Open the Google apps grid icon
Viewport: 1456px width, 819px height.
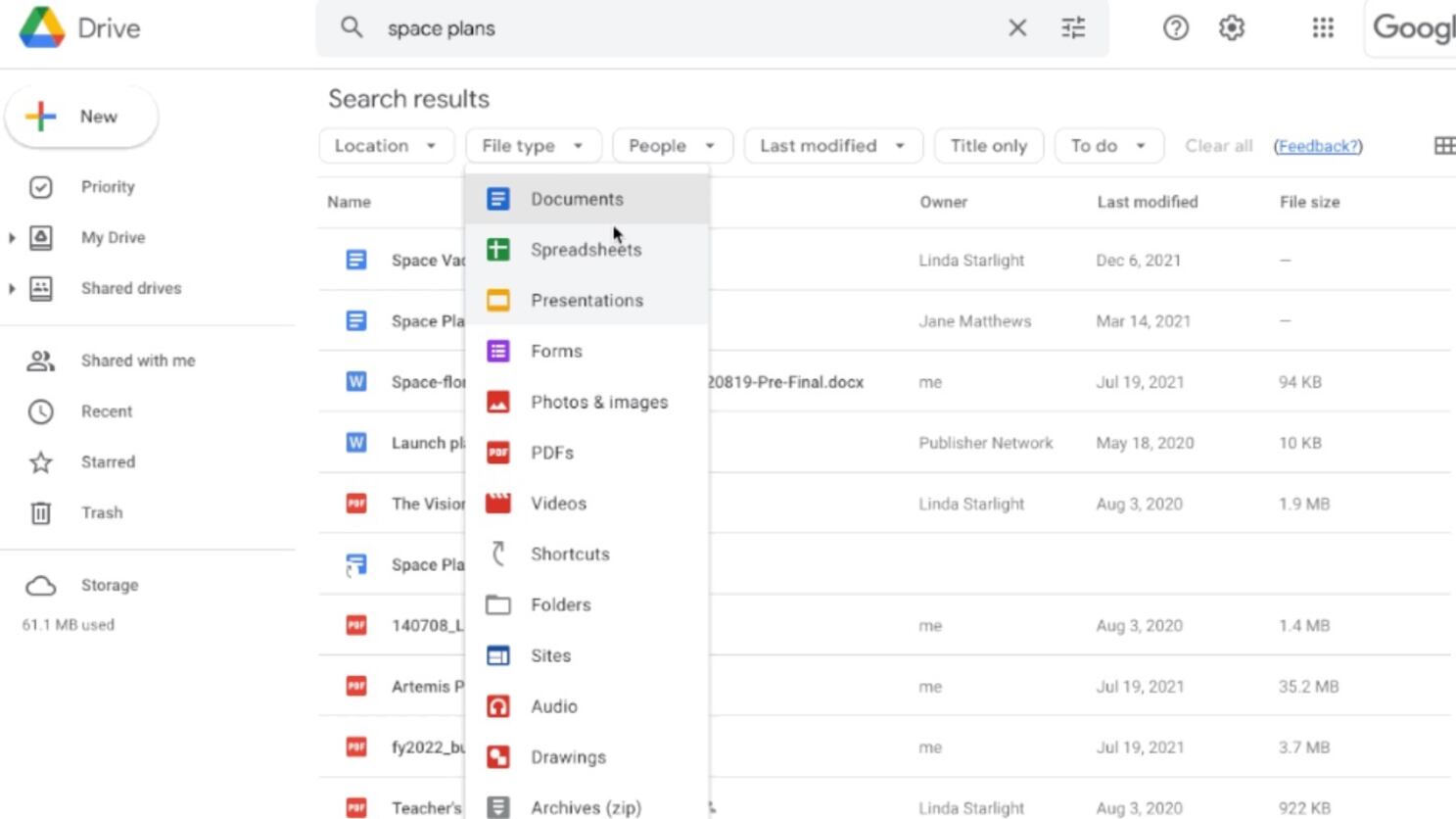tap(1323, 28)
